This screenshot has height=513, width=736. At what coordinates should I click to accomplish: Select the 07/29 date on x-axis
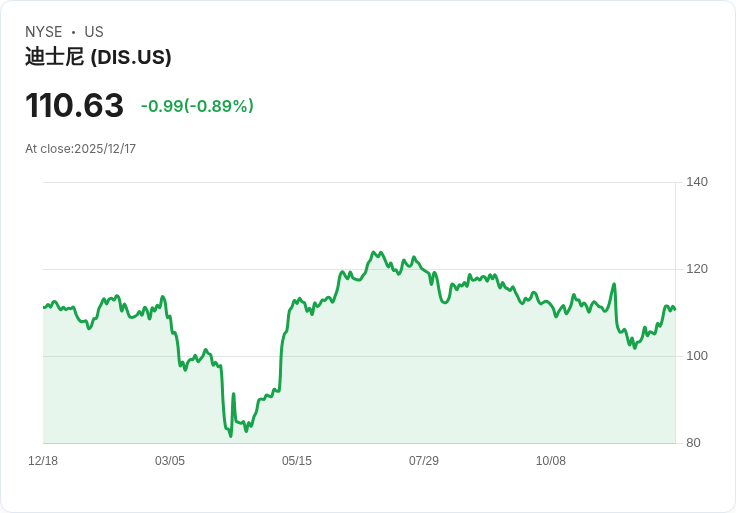pyautogui.click(x=424, y=461)
